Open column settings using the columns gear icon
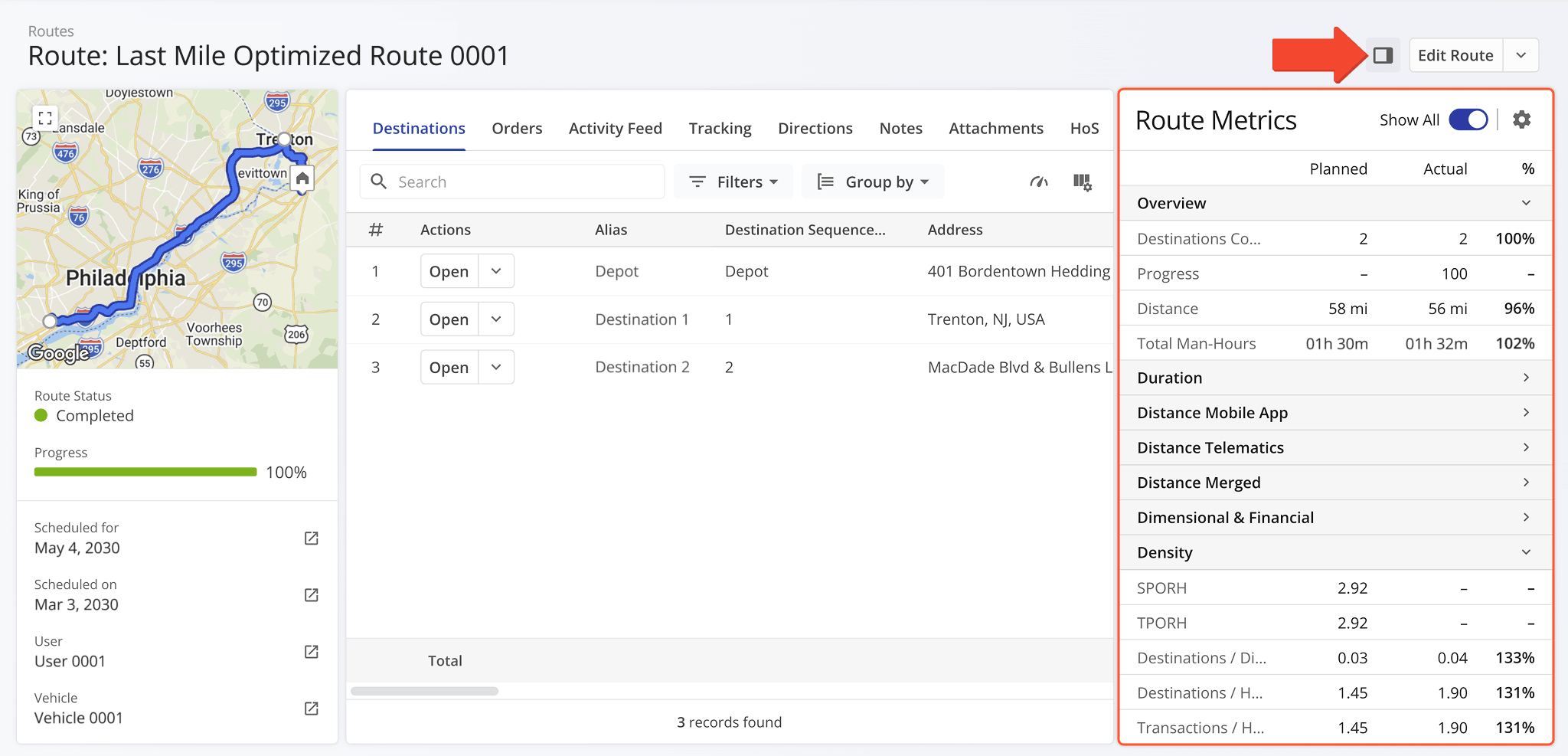This screenshot has height=756, width=1568. (1082, 182)
